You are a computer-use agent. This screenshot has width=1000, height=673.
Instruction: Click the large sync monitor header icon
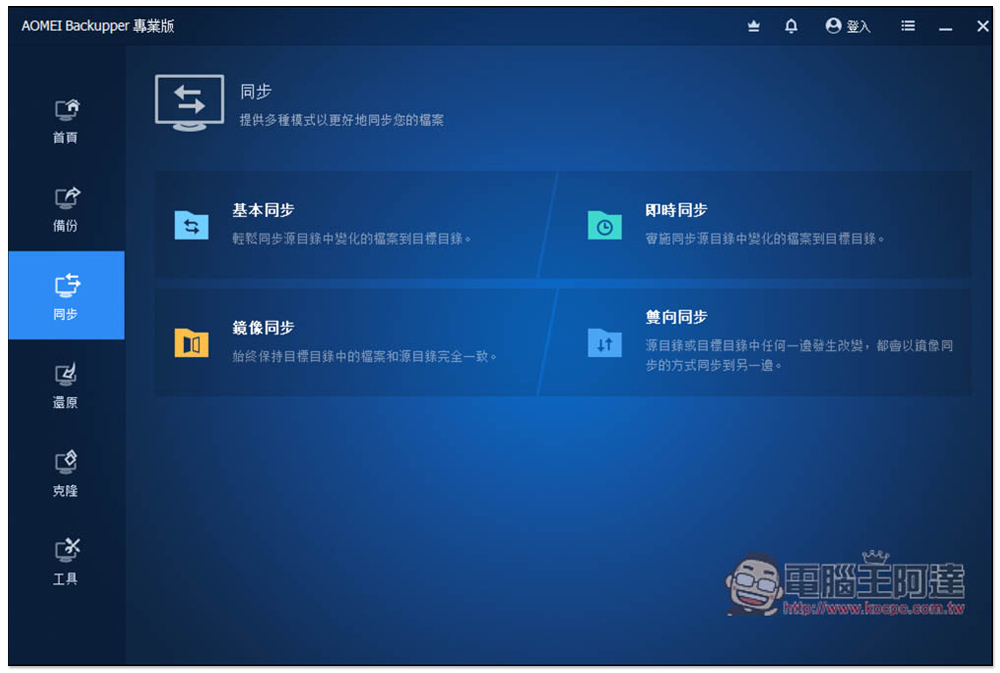point(189,103)
